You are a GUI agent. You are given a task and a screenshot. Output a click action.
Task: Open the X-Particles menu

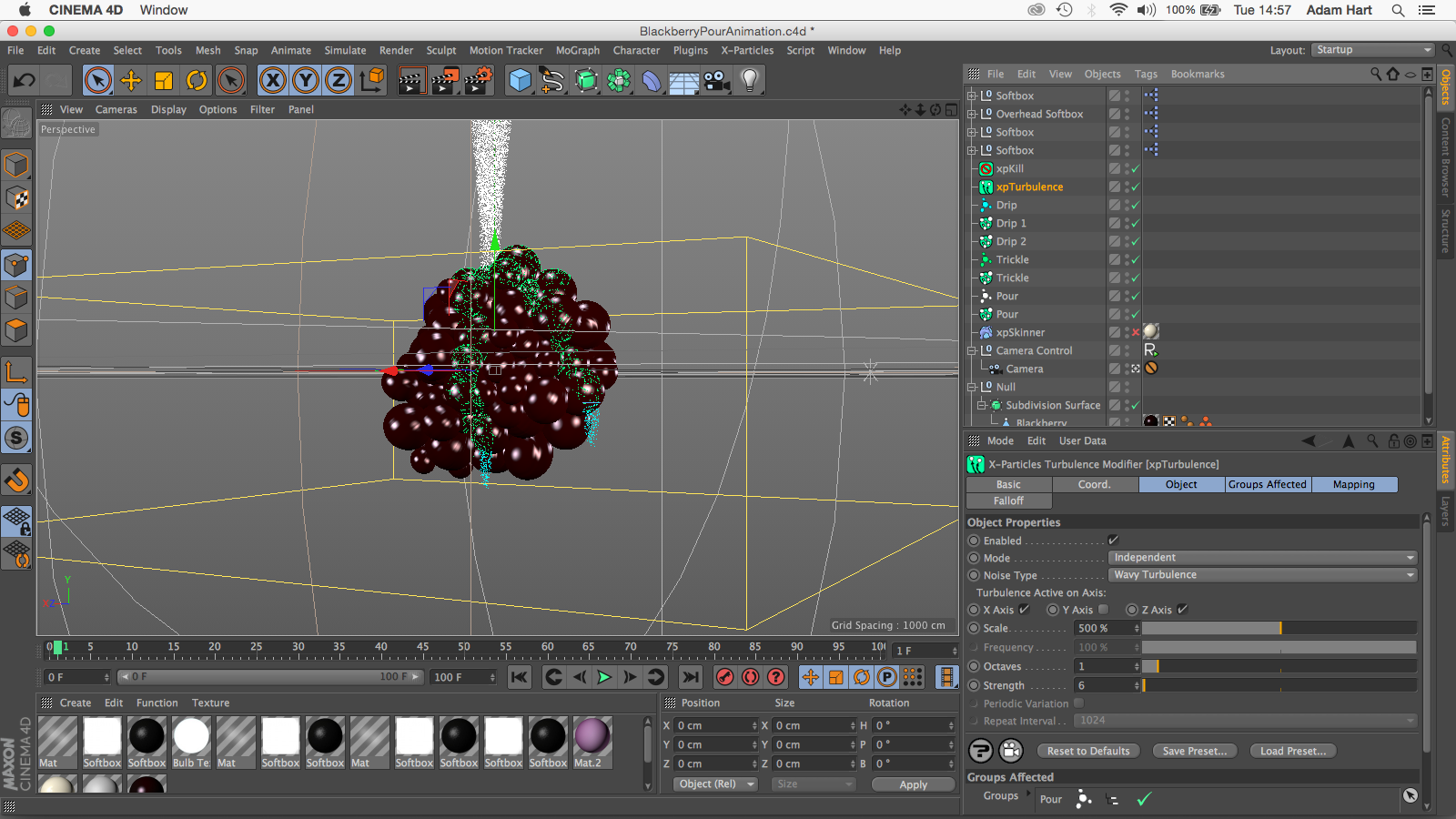(747, 50)
